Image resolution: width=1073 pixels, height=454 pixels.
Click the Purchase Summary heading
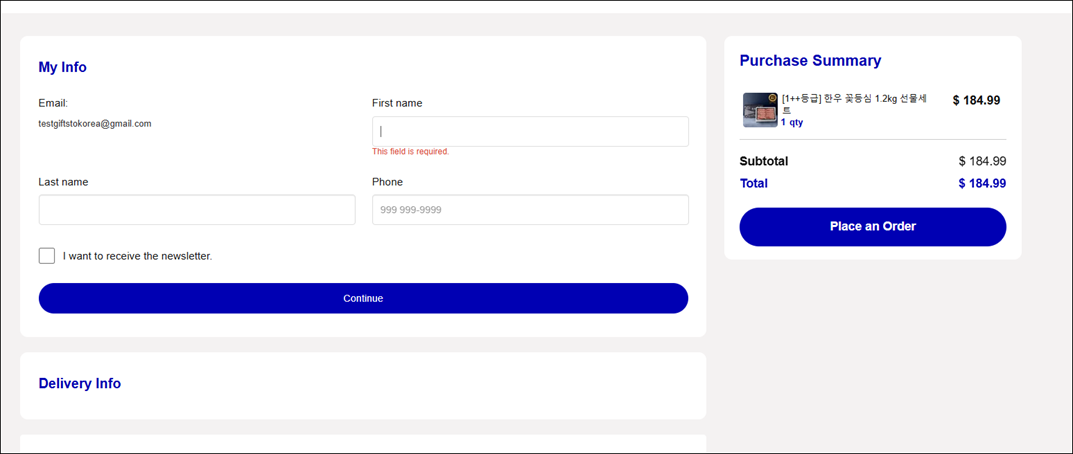[x=810, y=61]
